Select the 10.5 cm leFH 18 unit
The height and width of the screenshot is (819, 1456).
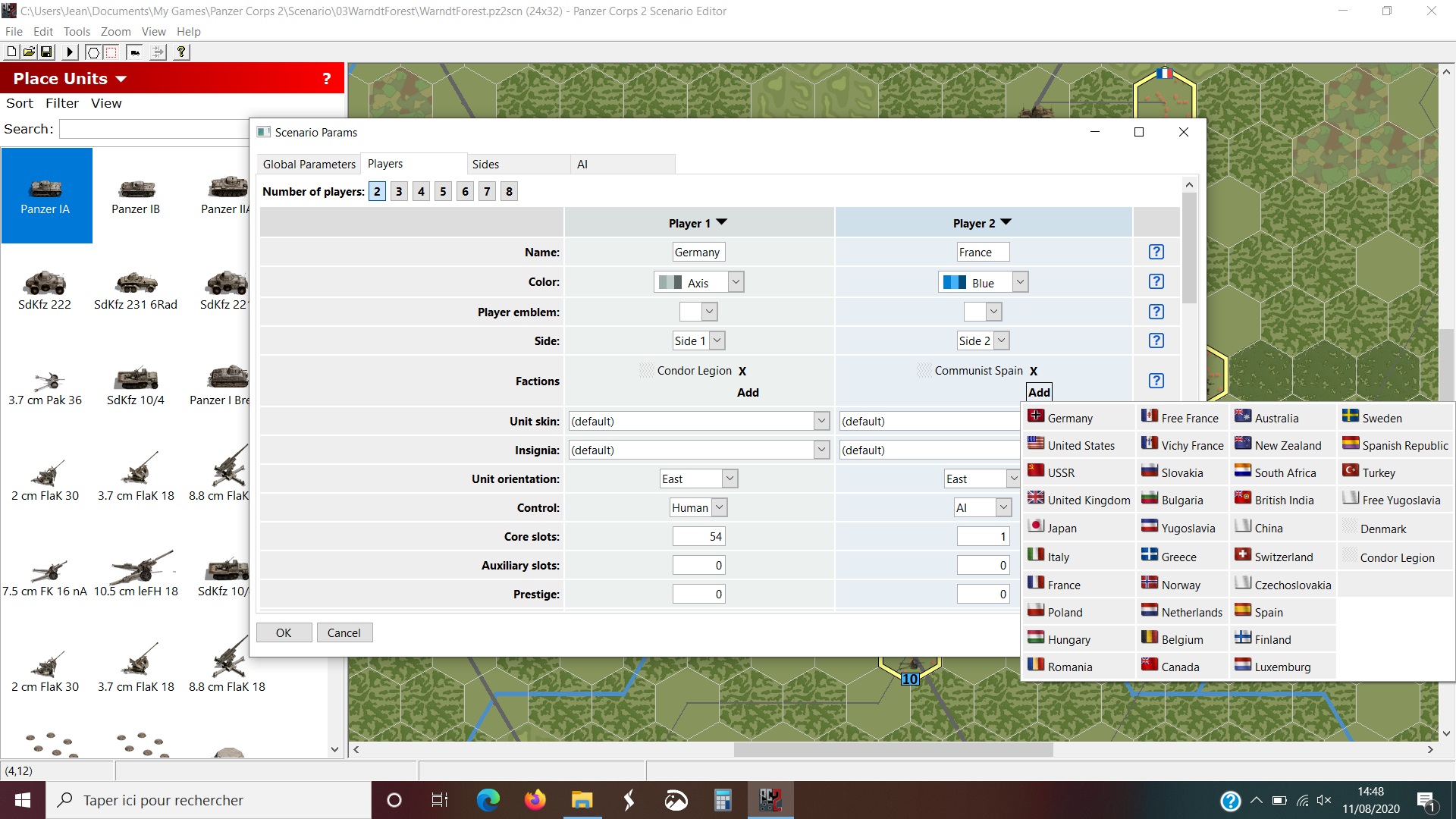click(x=136, y=578)
